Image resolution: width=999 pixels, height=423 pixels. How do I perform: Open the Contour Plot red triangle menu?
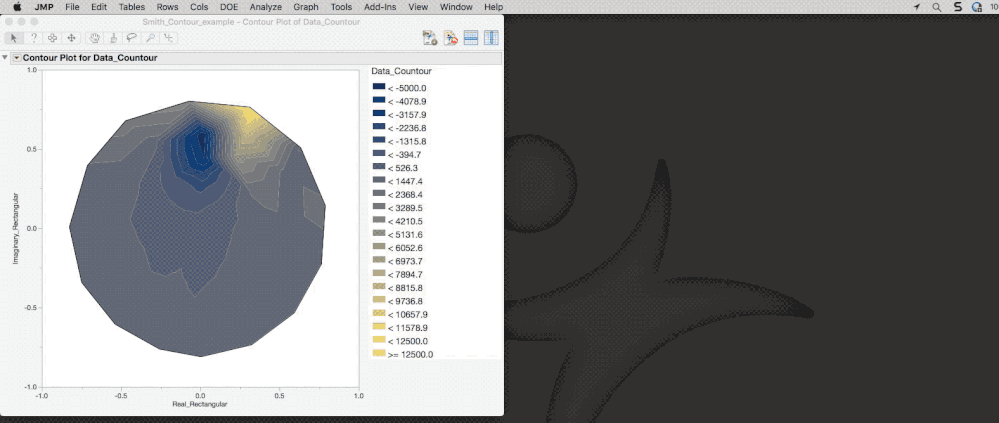(x=16, y=58)
